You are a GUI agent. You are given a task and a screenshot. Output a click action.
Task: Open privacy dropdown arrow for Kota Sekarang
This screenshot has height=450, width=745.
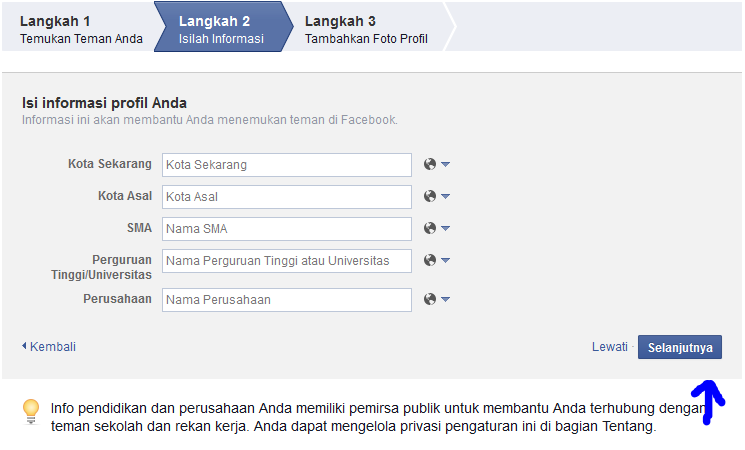point(445,164)
